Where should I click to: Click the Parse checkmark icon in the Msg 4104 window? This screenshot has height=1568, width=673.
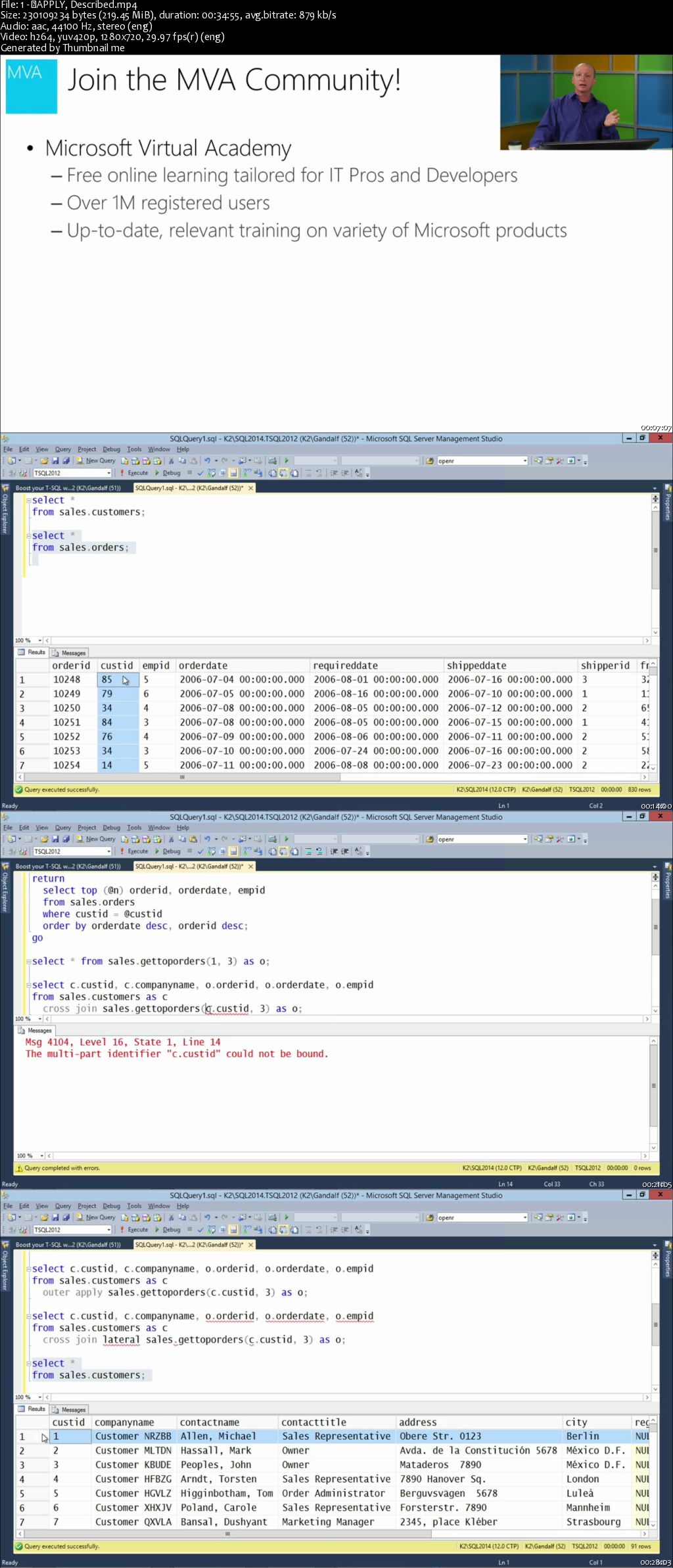[200, 851]
